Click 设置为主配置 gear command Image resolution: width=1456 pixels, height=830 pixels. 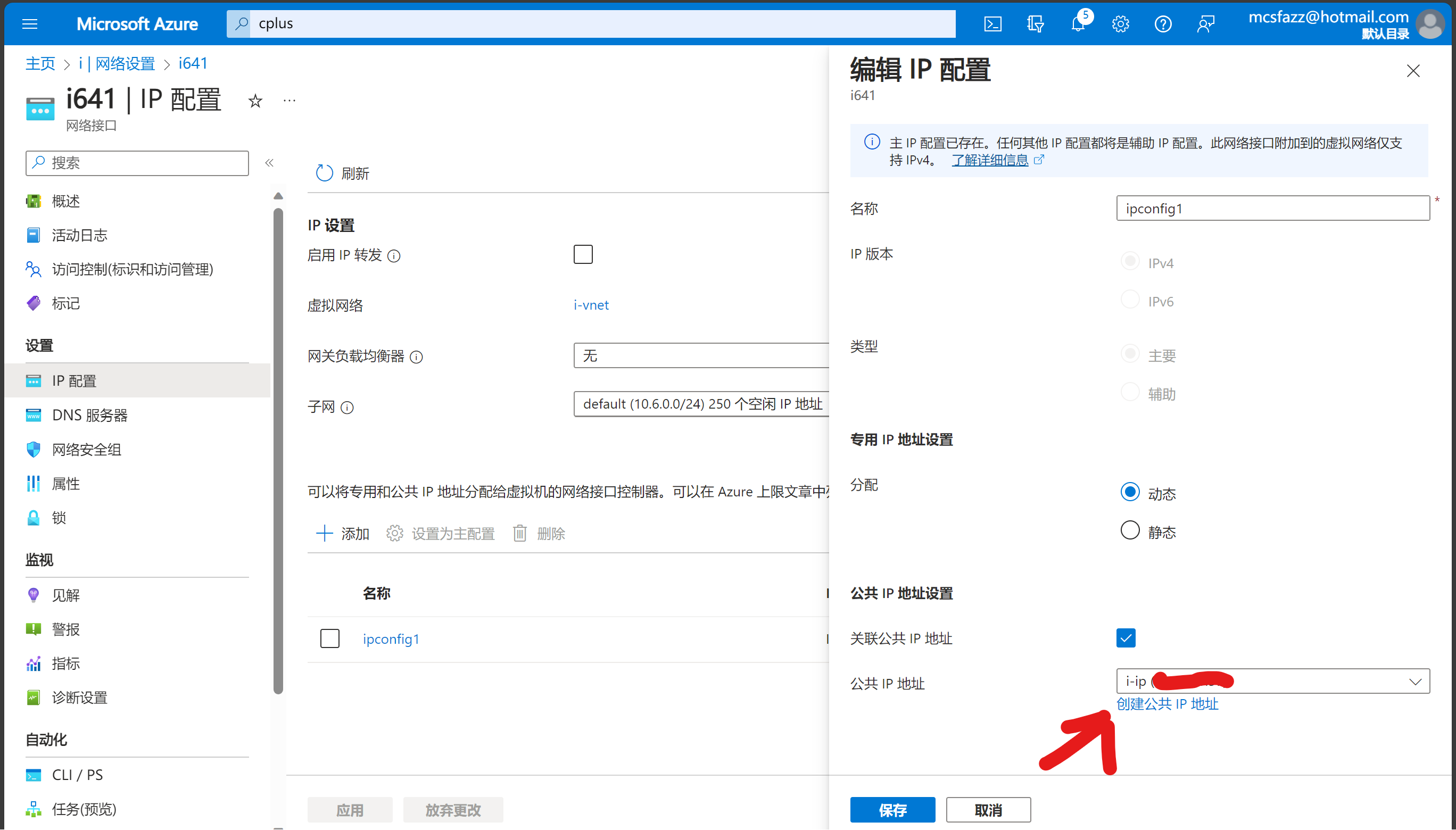click(x=440, y=534)
